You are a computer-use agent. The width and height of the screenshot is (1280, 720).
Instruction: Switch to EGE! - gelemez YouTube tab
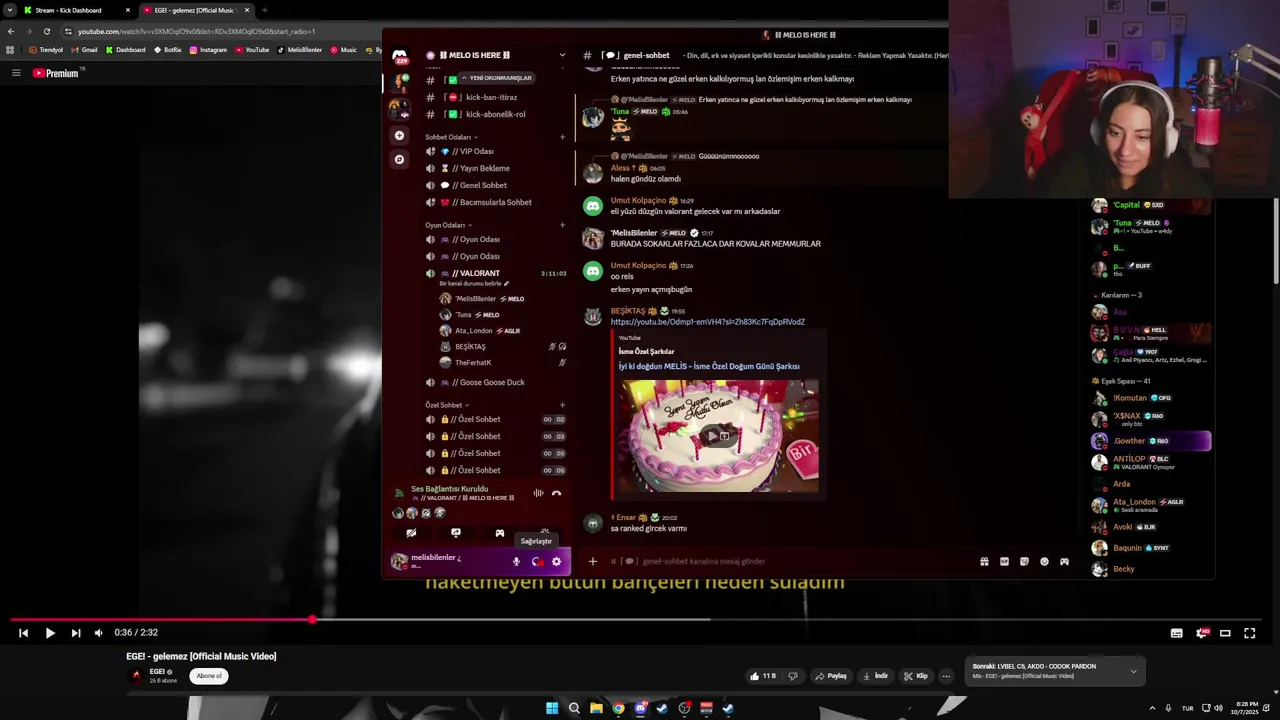[x=196, y=10]
